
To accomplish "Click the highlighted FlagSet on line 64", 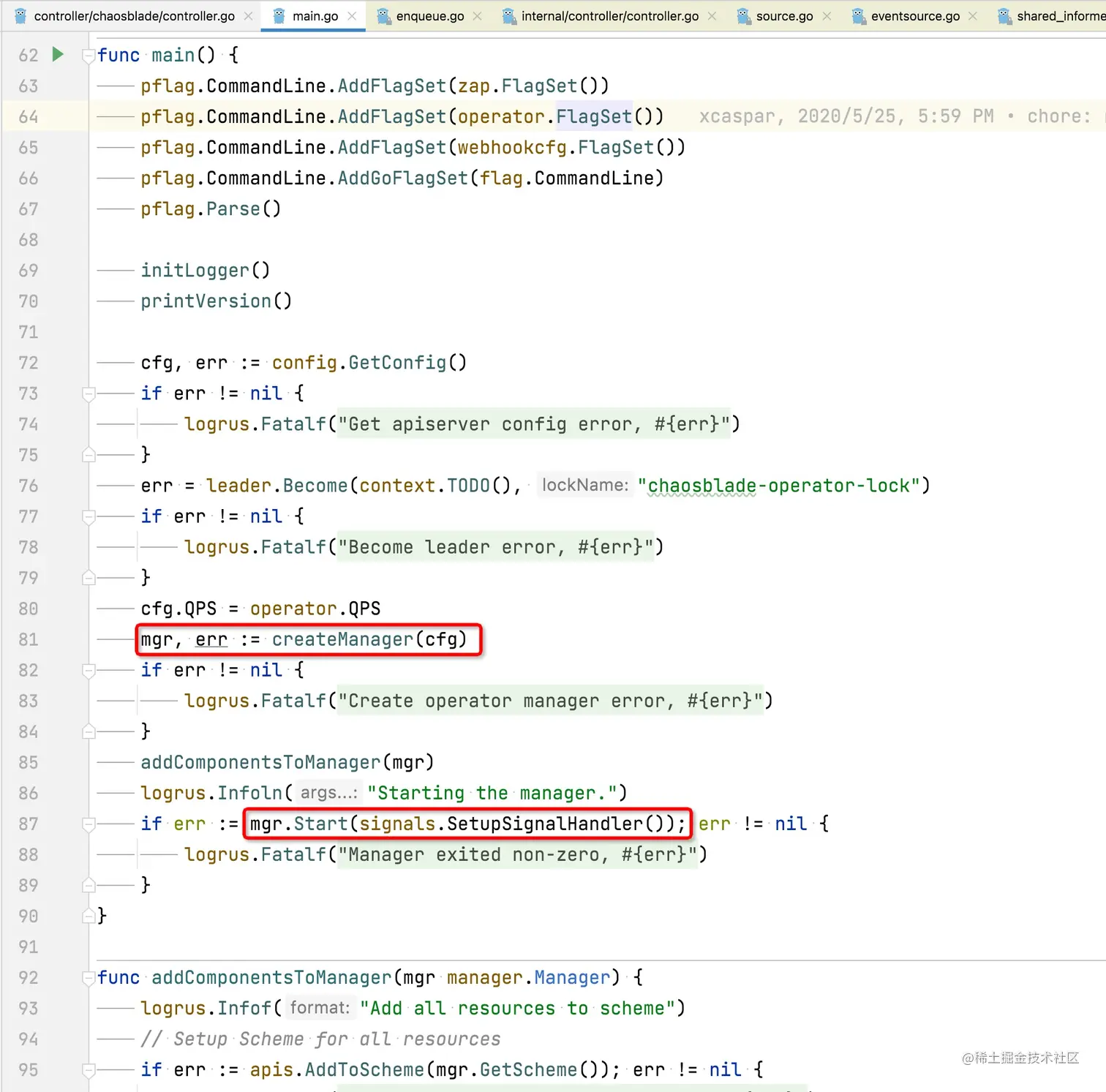I will coord(594,117).
